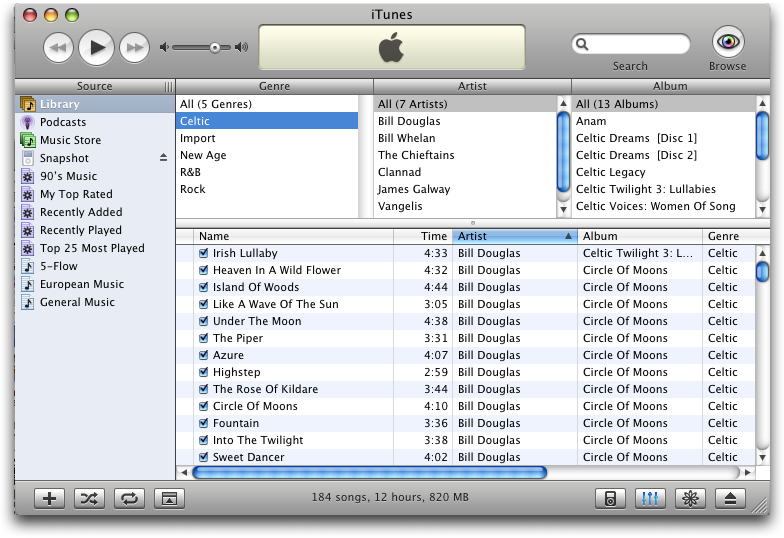Uncheck Heaven In A Wild Flower
784x538 pixels.
pyautogui.click(x=204, y=270)
